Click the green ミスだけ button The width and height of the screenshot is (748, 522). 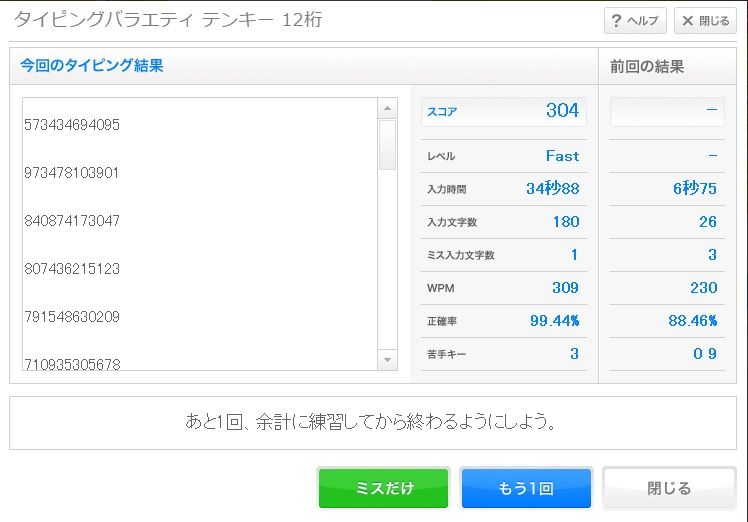(384, 488)
